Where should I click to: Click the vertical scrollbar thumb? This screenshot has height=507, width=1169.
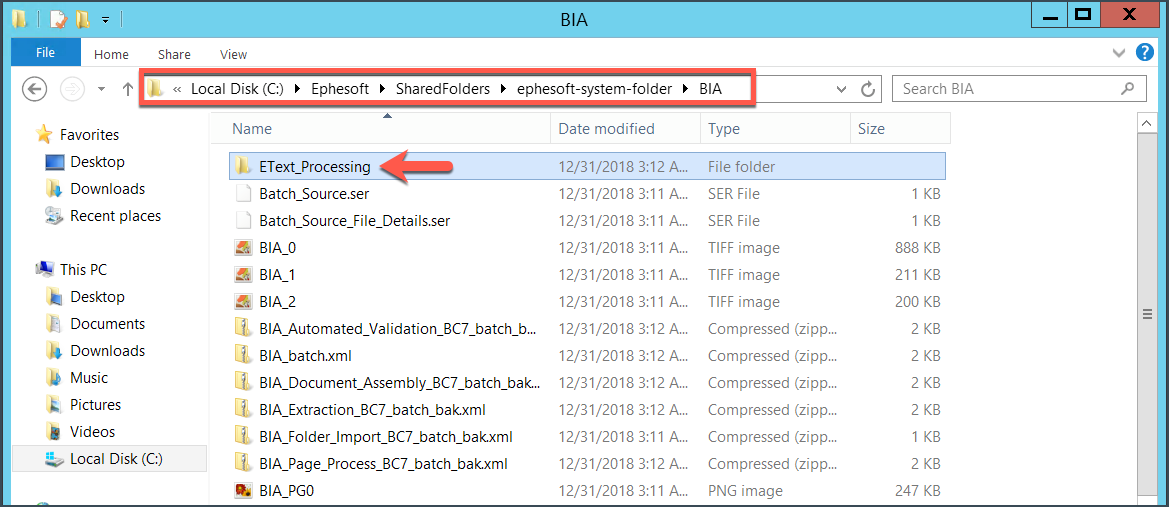point(1147,315)
